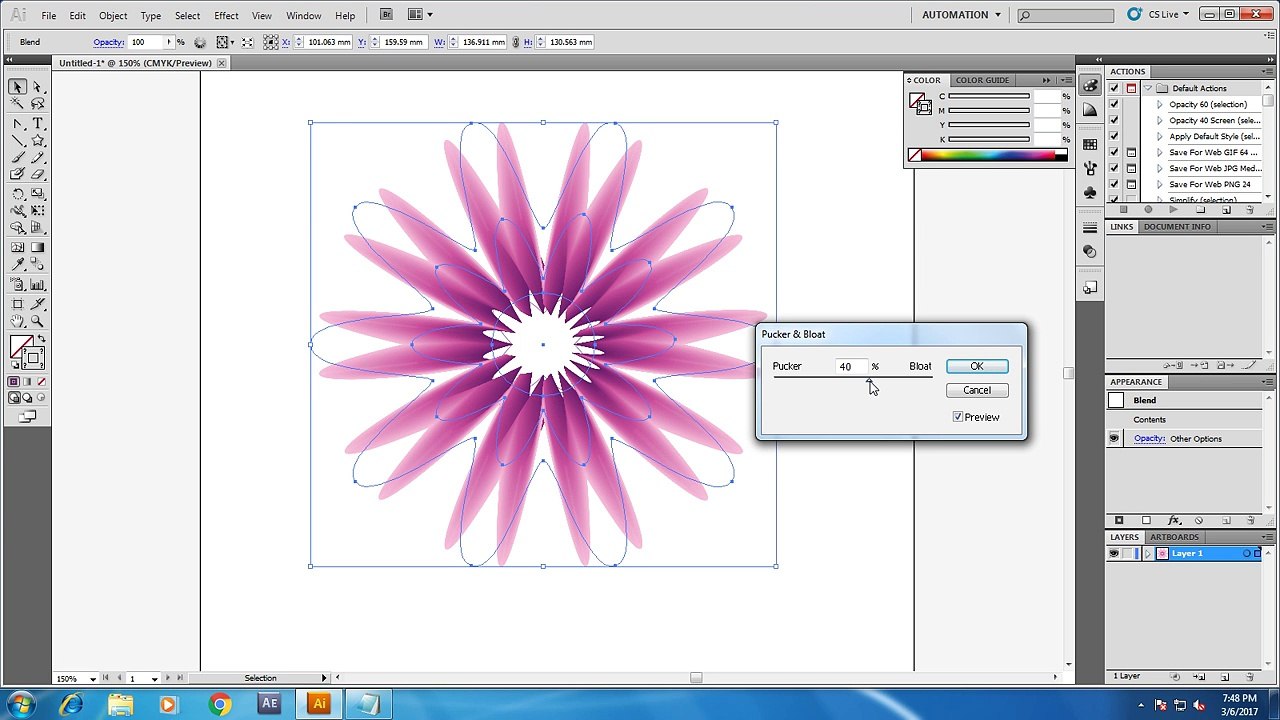Viewport: 1280px width, 720px height.
Task: Click Cancel in Pucker & Bloat dialog
Action: coord(977,390)
